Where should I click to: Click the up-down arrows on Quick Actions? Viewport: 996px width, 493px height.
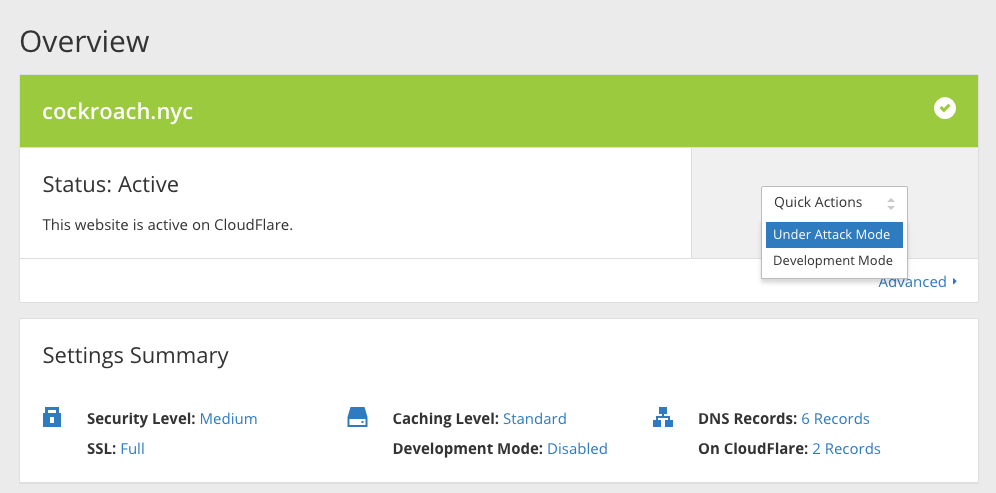coord(891,204)
